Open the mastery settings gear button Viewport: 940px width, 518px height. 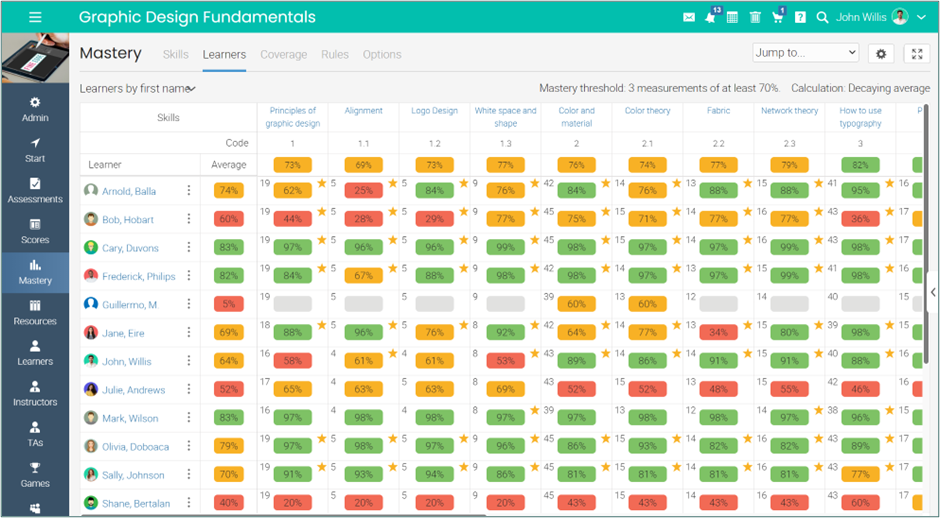881,53
